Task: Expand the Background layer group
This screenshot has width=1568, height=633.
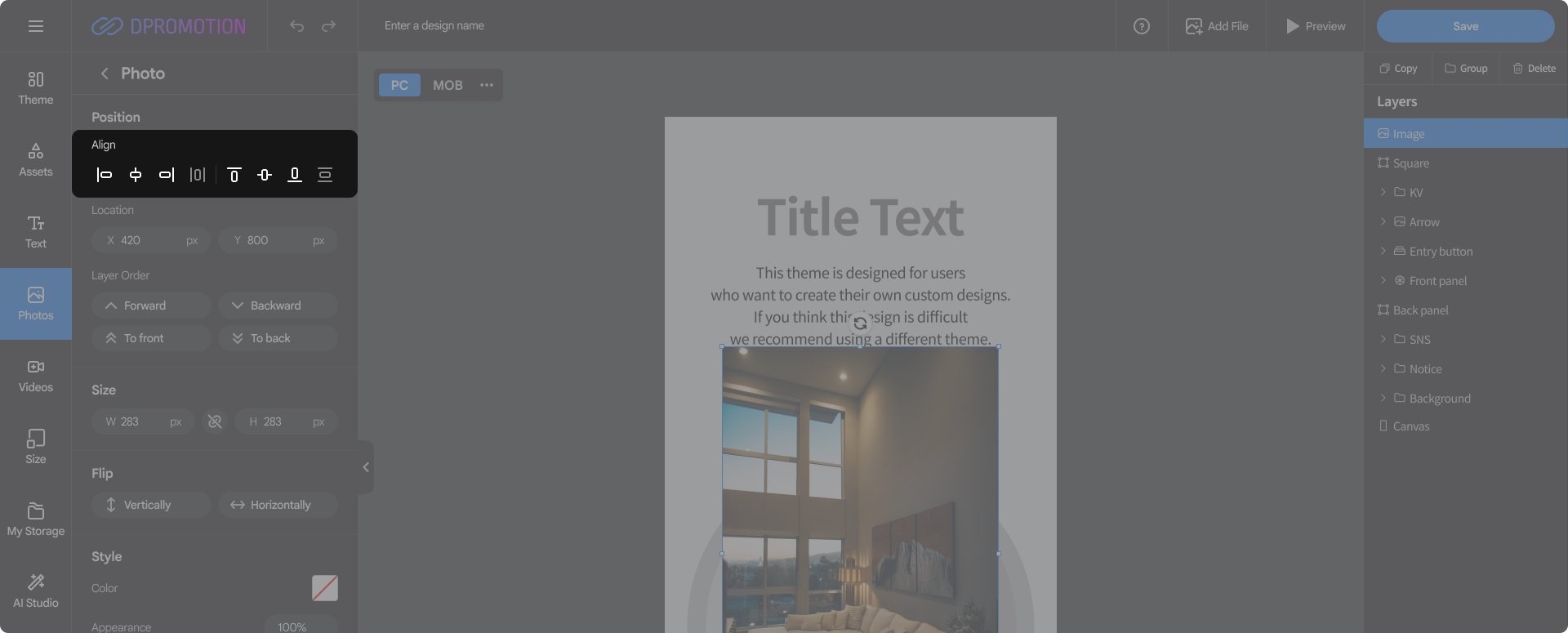Action: coord(1383,399)
